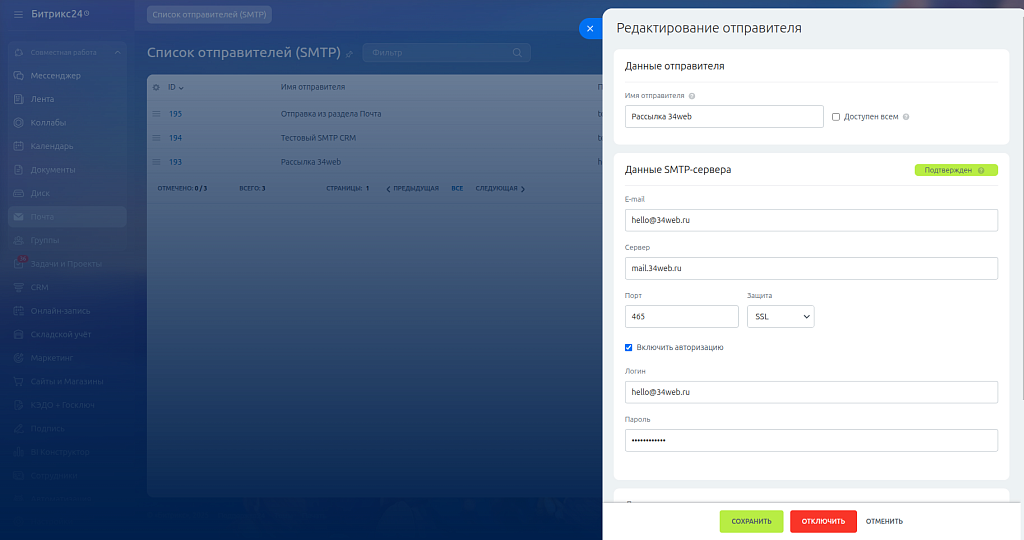Screen dimensions: 1024x540
Task: Click the grid settings gear icon
Action: pyautogui.click(x=156, y=88)
